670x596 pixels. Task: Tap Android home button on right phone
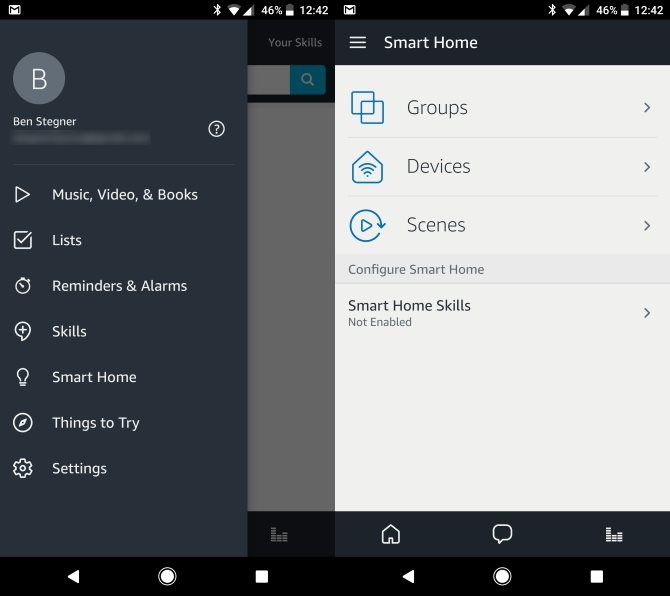point(502,576)
